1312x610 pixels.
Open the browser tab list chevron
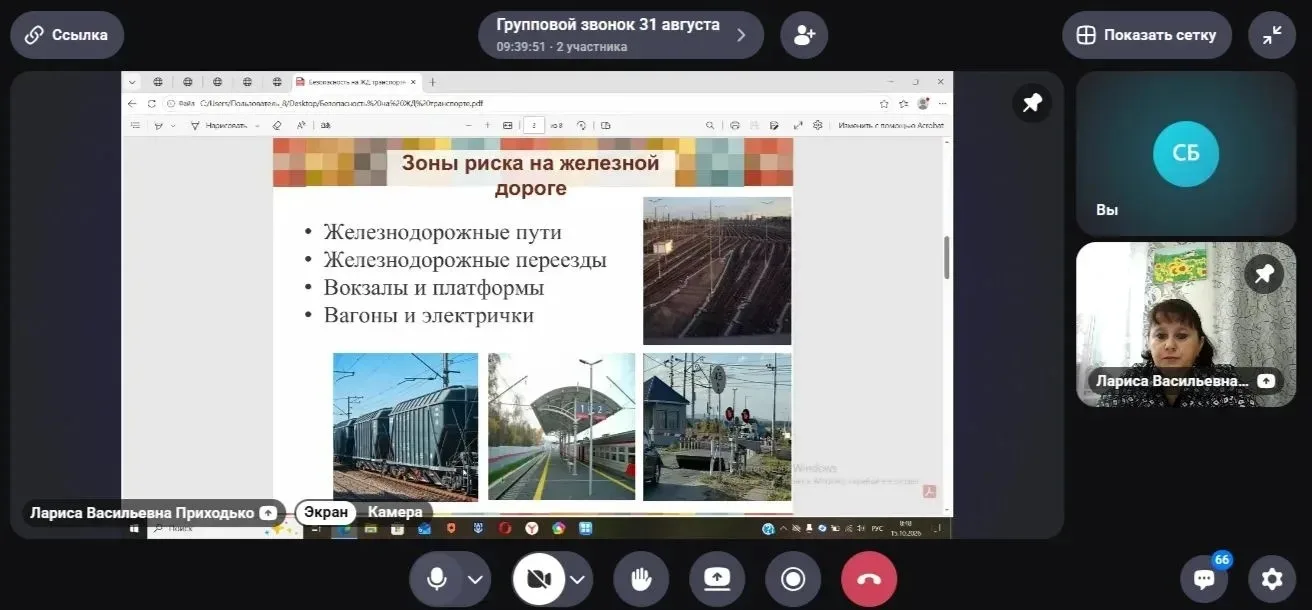tap(131, 82)
